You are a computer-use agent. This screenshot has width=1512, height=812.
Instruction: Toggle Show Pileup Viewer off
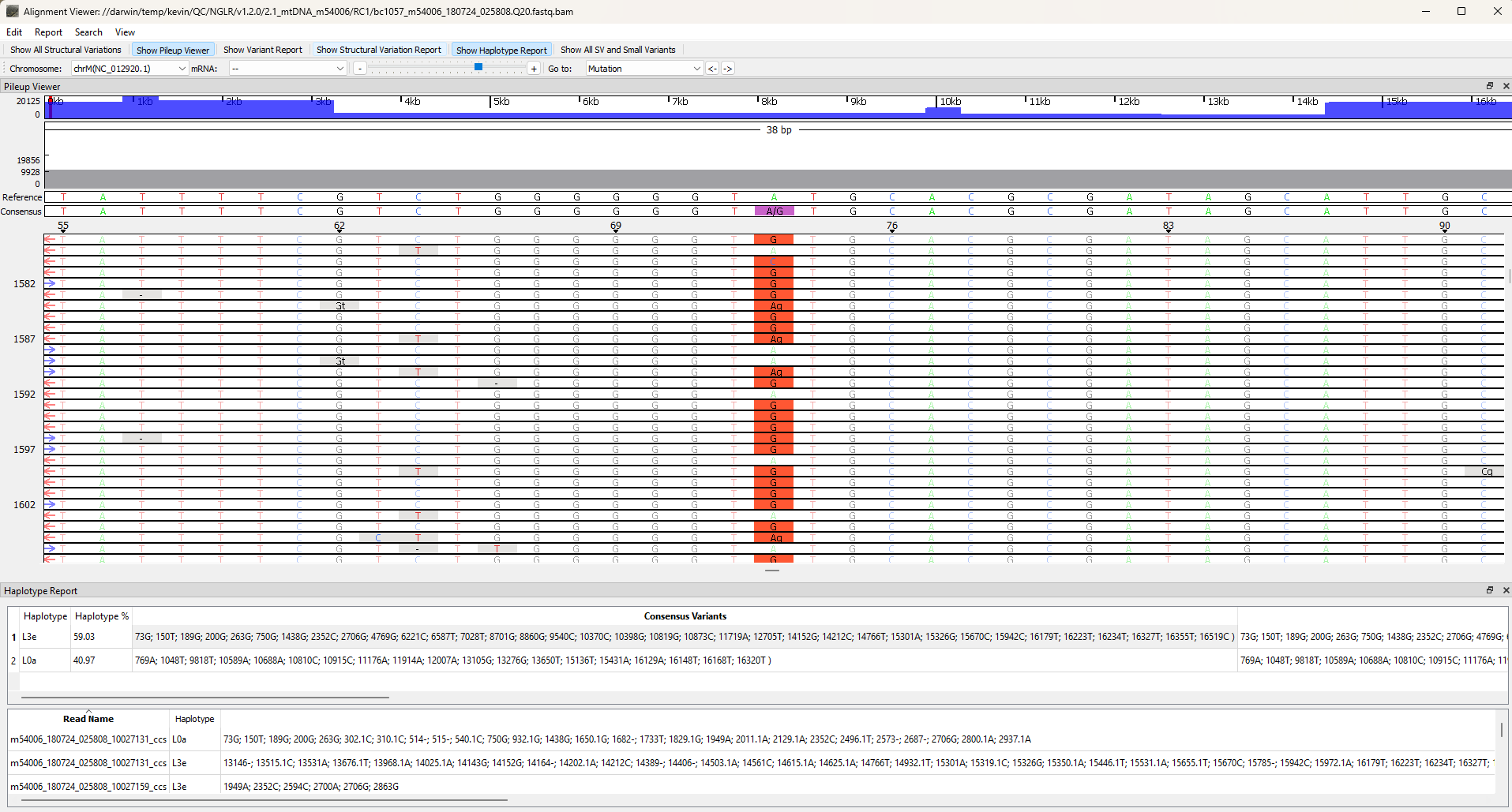(x=173, y=50)
